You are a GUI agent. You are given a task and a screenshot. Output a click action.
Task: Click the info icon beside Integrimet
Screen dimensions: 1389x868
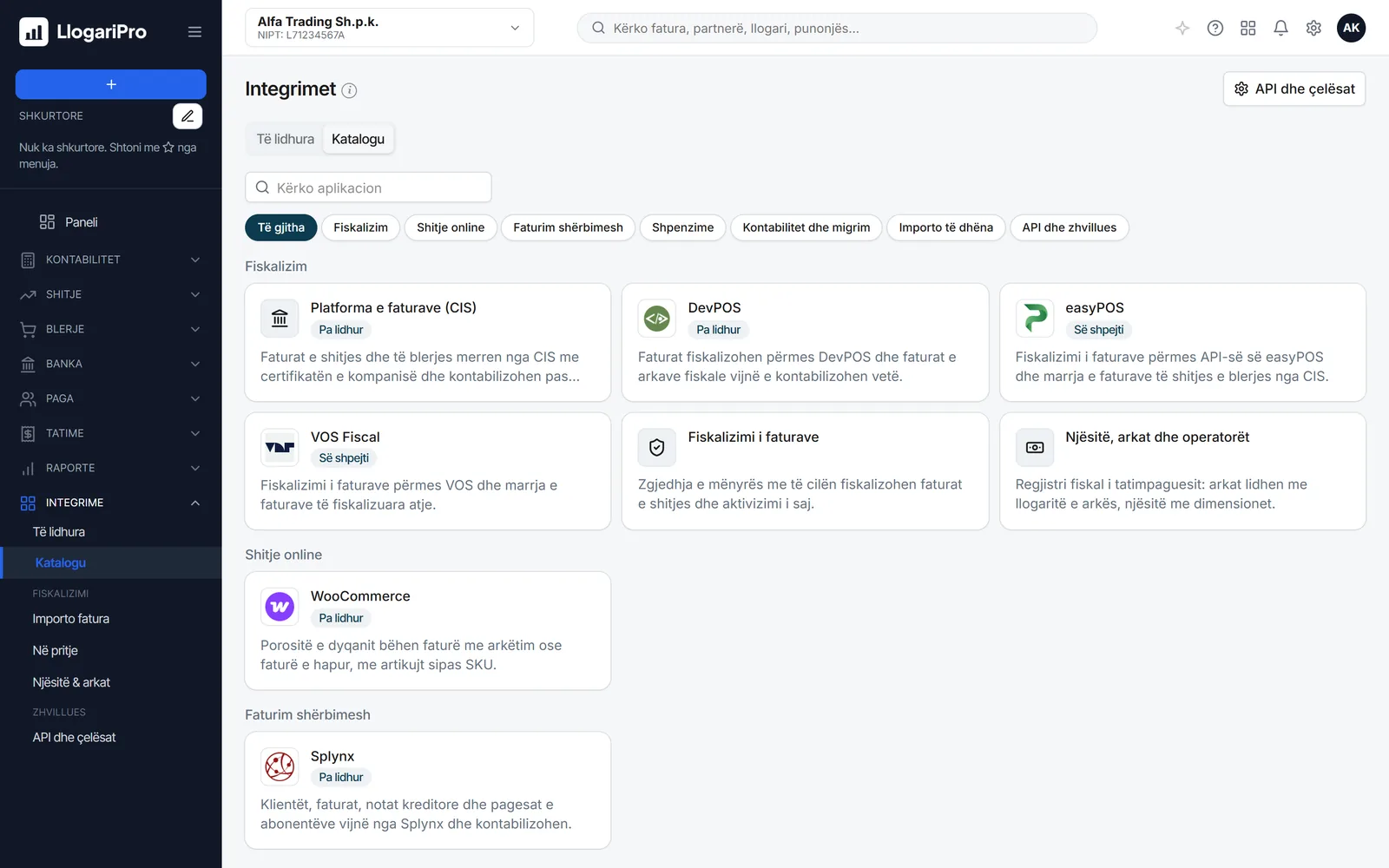(349, 90)
